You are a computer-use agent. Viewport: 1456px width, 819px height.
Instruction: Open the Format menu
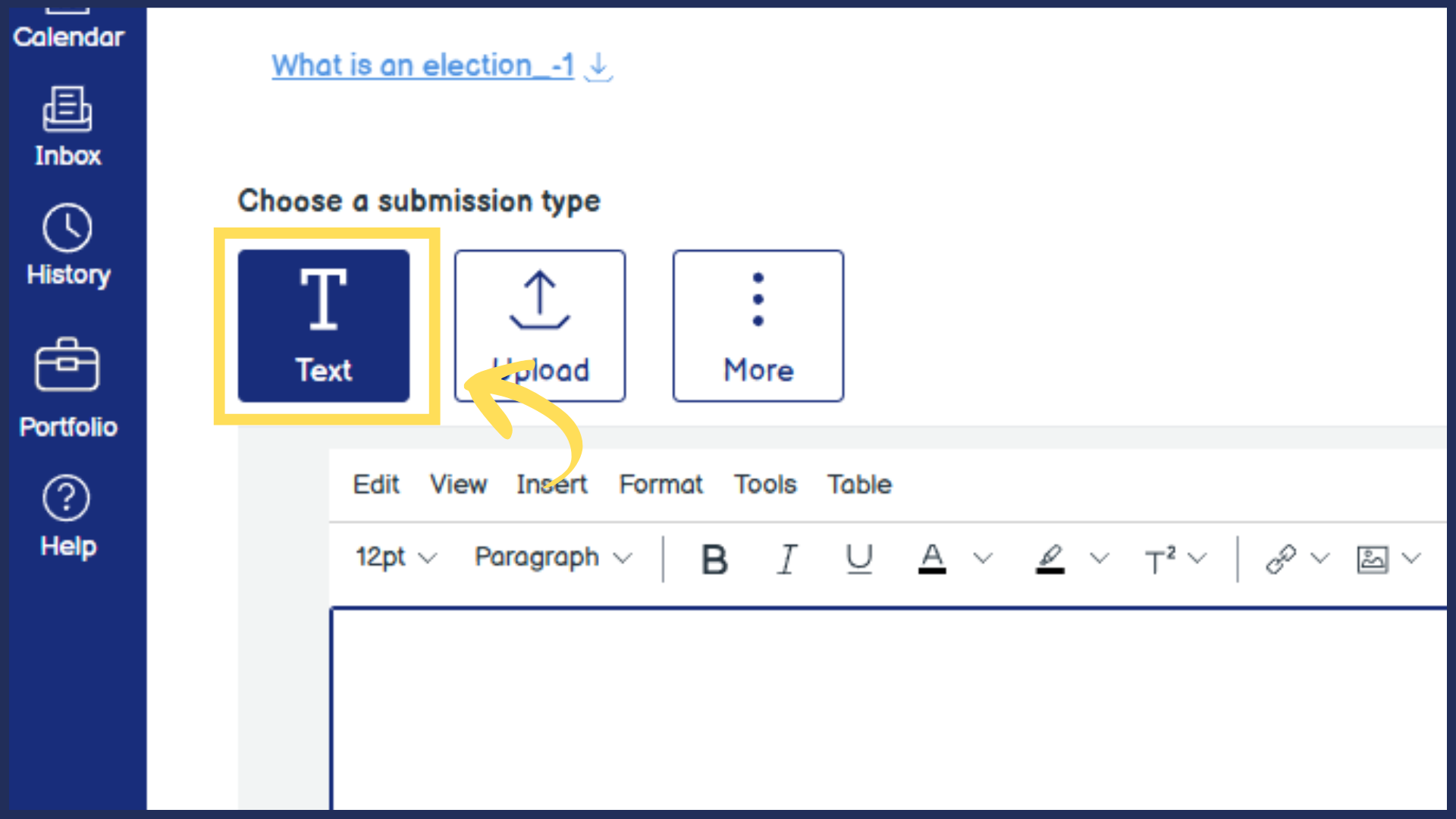tap(661, 485)
